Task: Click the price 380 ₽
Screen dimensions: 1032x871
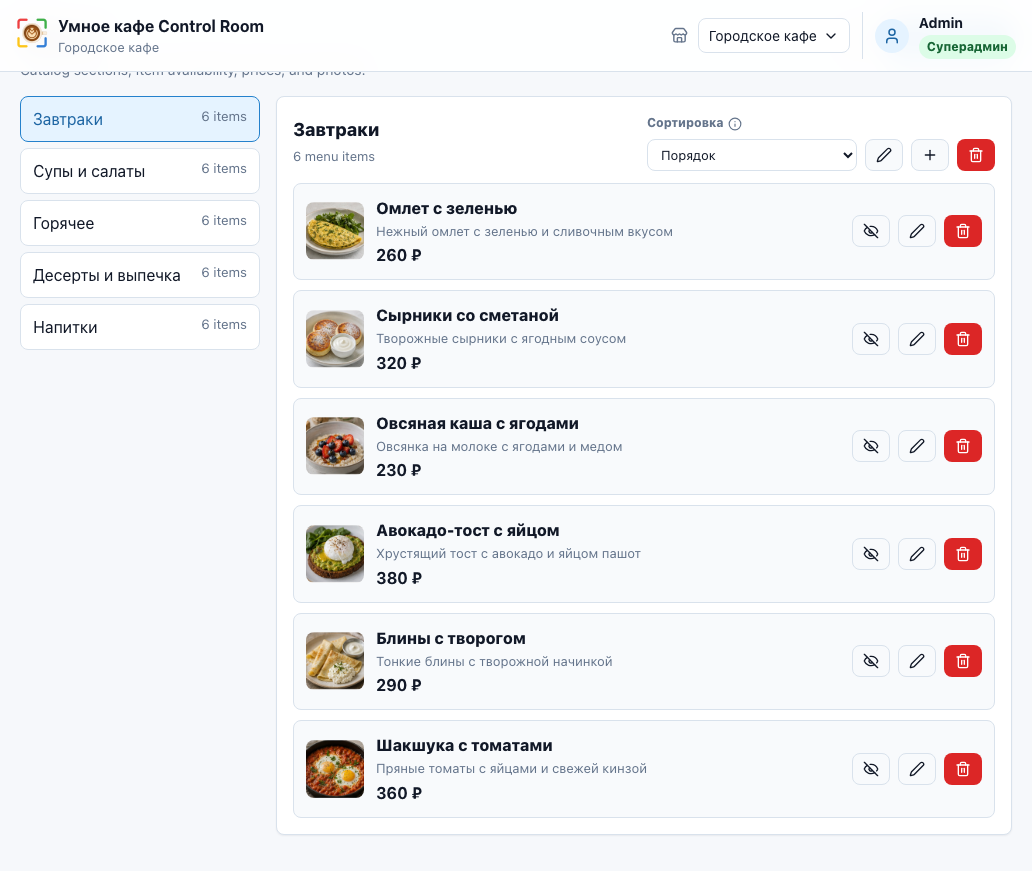Action: 398,579
